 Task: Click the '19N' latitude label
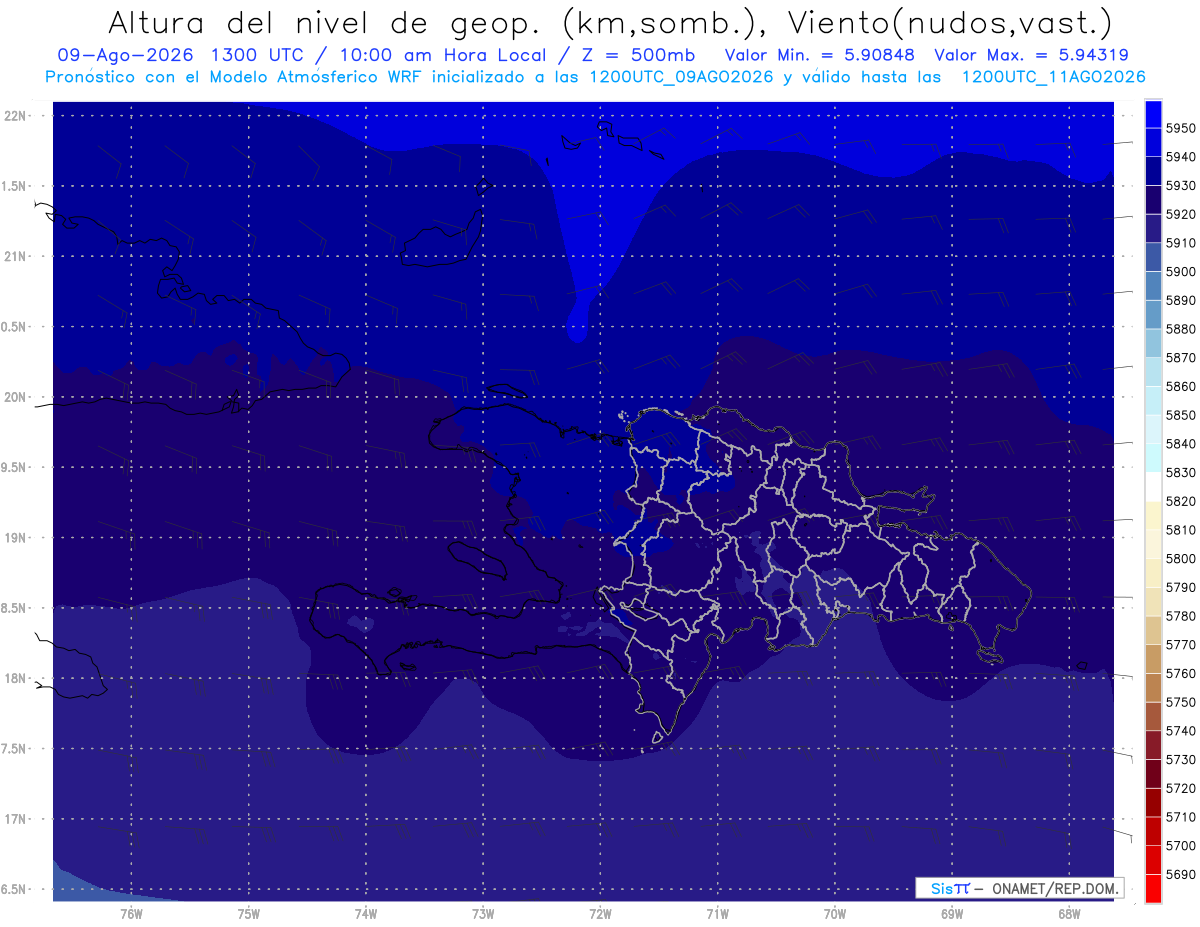click(x=14, y=537)
